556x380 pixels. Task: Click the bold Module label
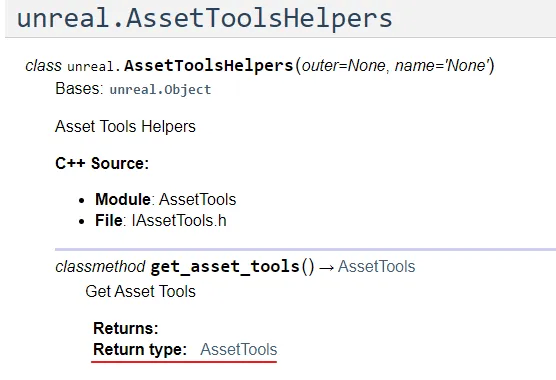pos(123,199)
